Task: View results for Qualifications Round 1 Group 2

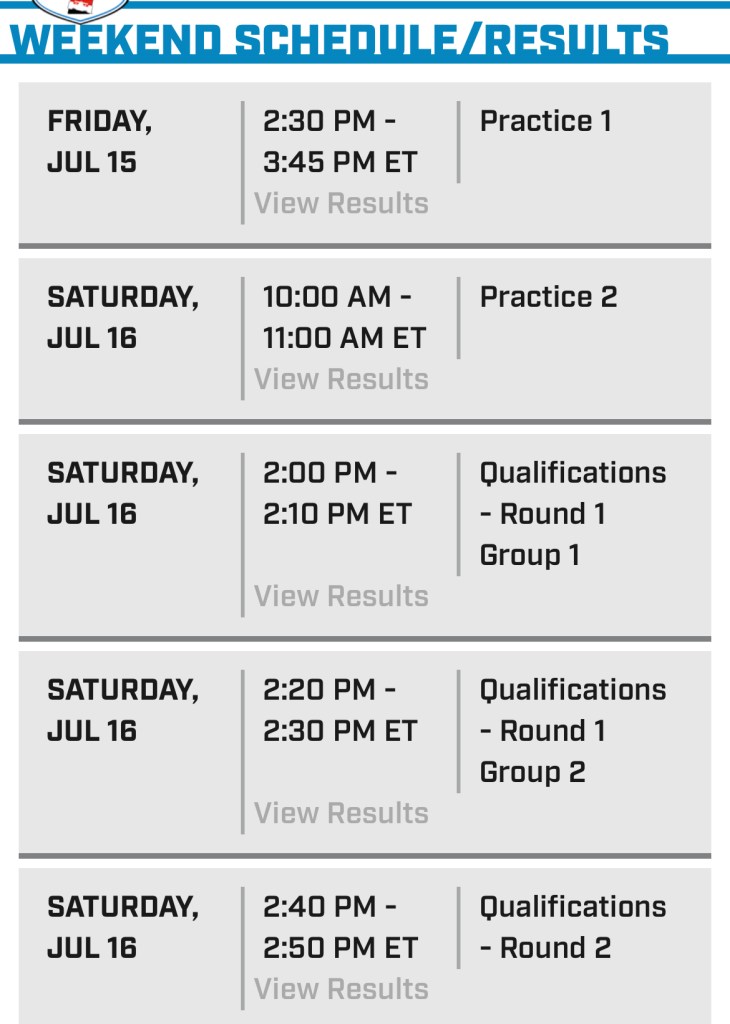Action: pos(341,813)
